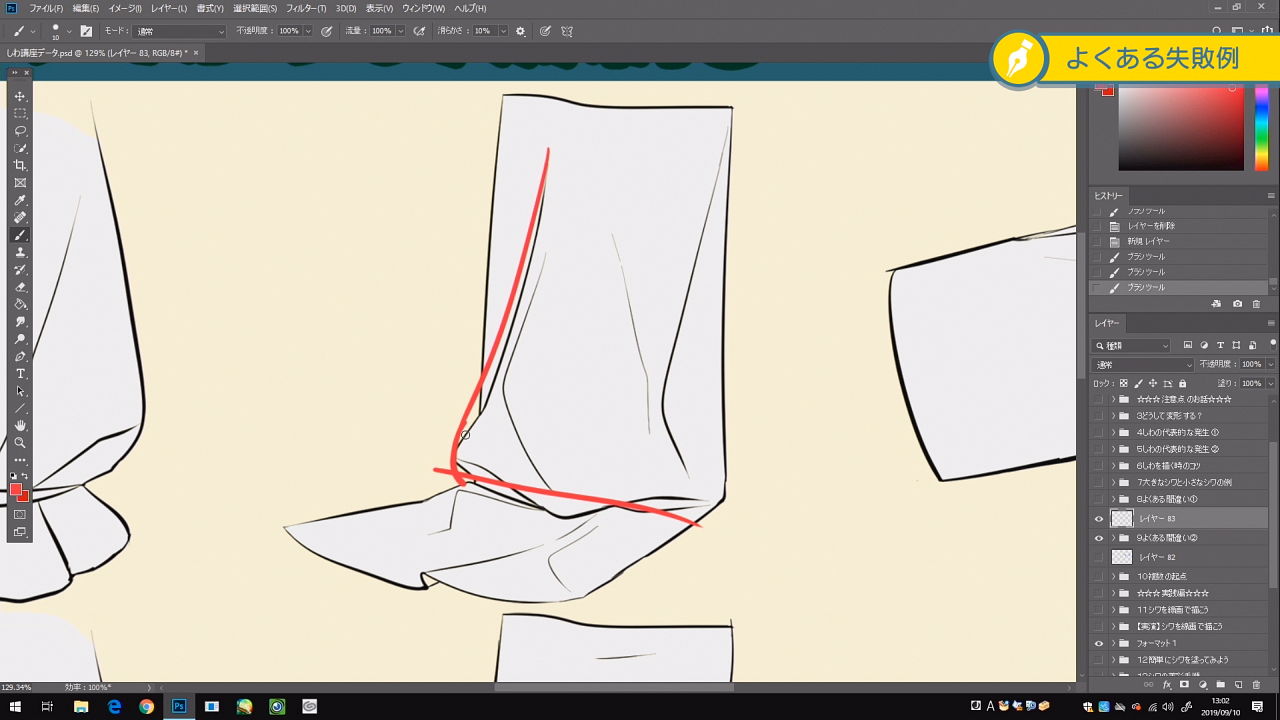The height and width of the screenshot is (720, 1280).
Task: Expand group 6しわを描く時のコツ
Action: tap(1113, 466)
